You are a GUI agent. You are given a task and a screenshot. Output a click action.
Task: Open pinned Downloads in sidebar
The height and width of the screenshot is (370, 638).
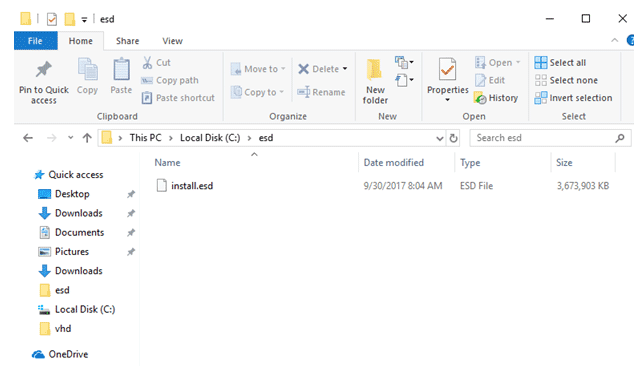(x=70, y=213)
